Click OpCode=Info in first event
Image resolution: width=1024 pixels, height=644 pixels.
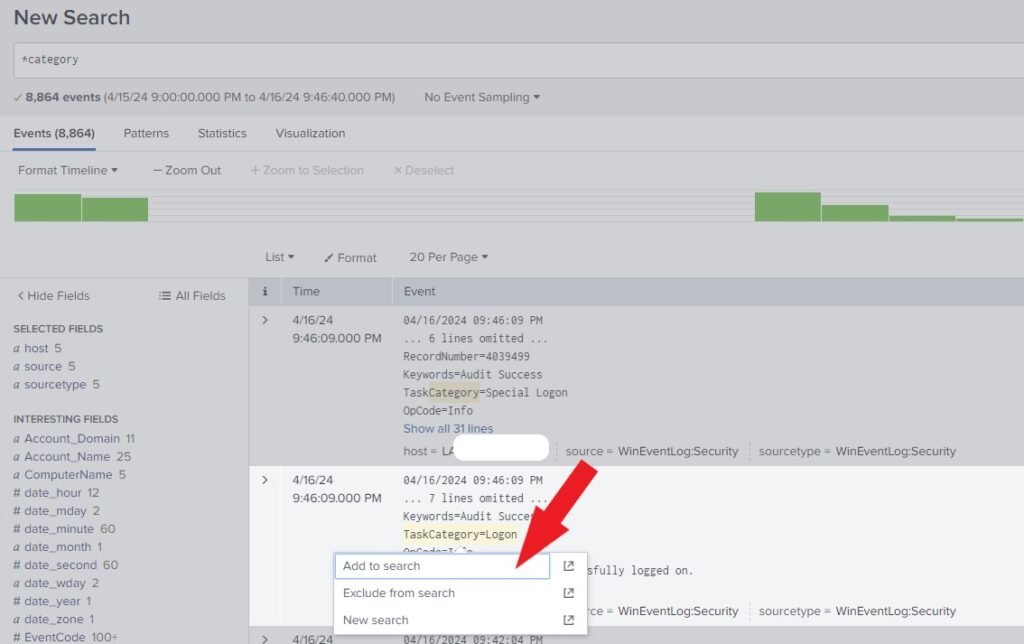[438, 411]
